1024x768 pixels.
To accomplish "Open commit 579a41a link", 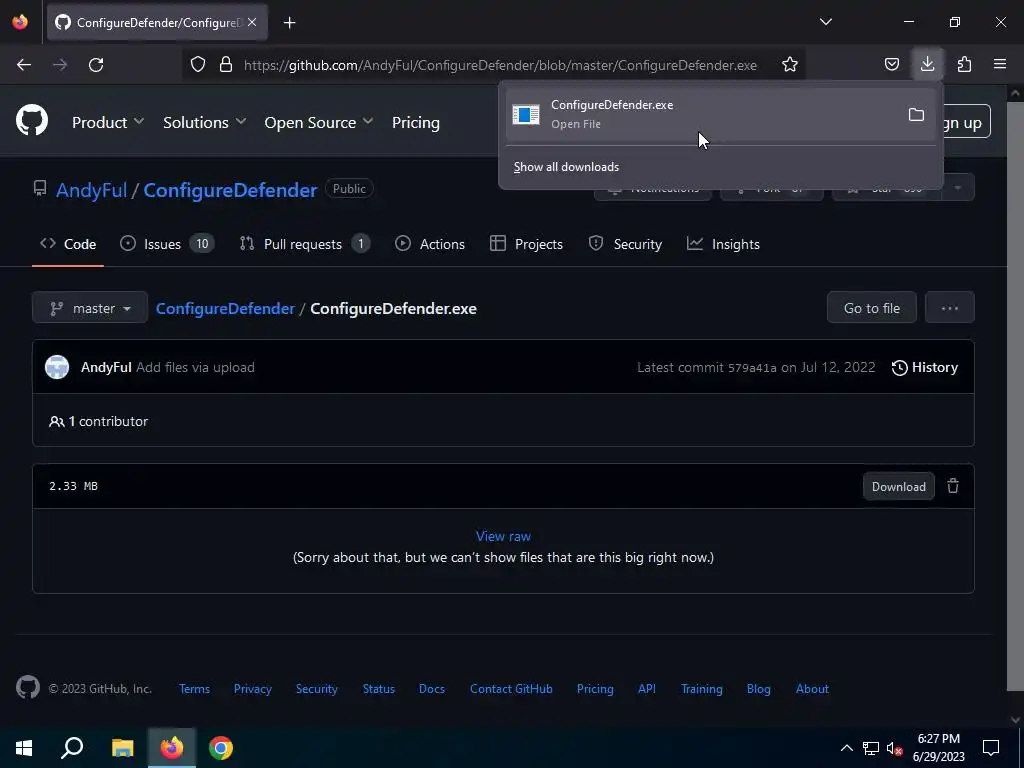I will pyautogui.click(x=752, y=368).
